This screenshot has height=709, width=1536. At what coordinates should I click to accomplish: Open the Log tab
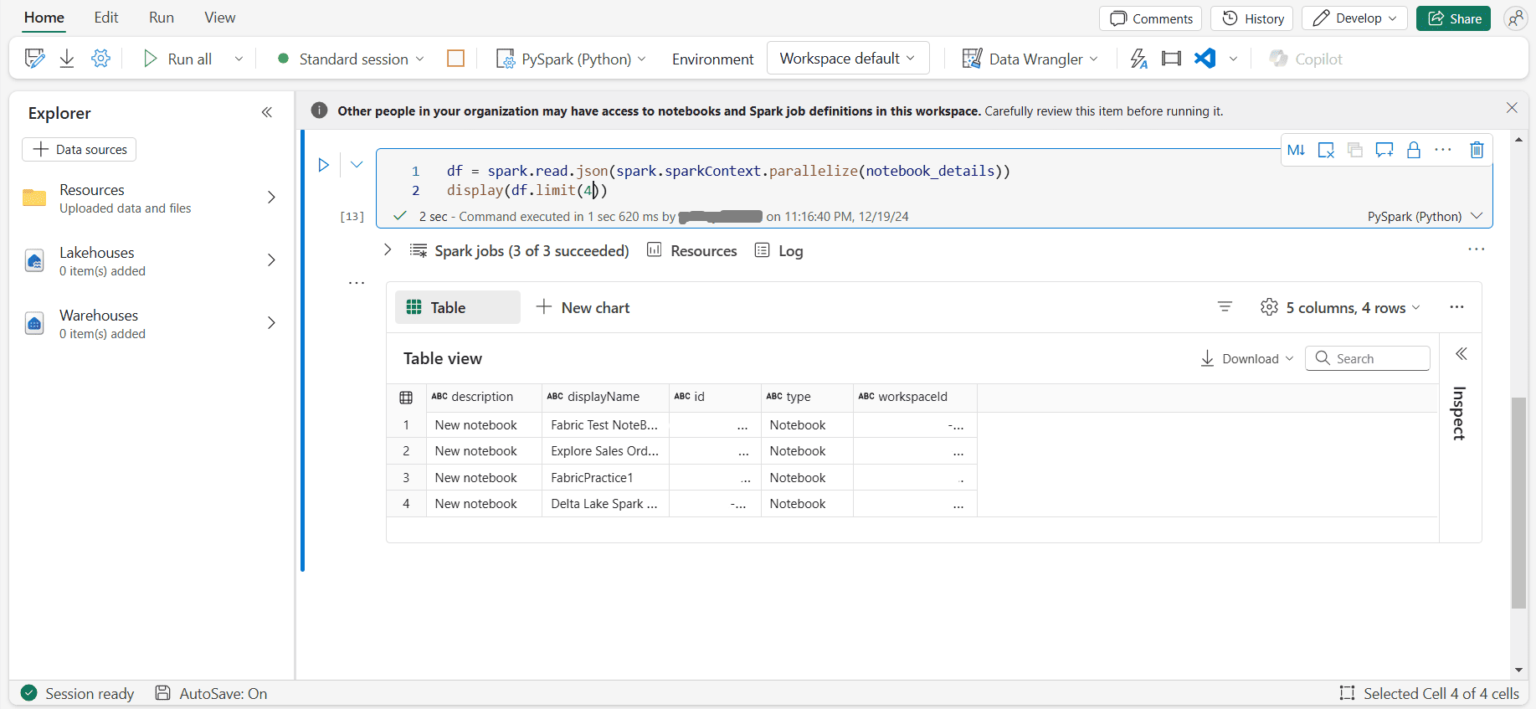click(x=778, y=250)
